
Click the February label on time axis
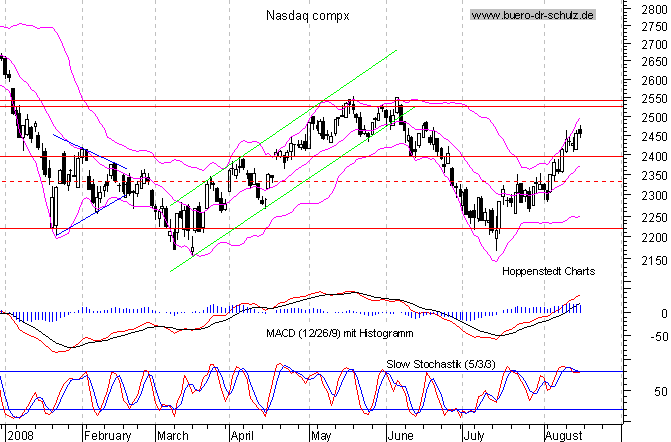[x=107, y=435]
